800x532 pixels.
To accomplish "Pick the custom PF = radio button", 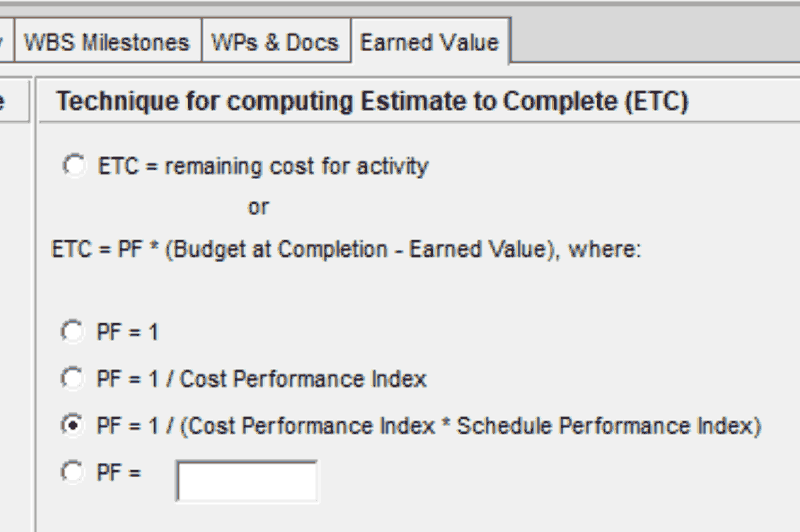I will (74, 472).
